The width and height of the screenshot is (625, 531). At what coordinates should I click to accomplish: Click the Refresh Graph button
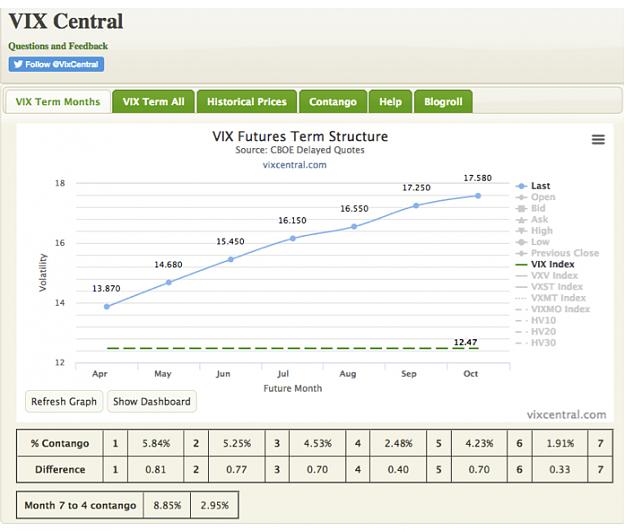(x=64, y=401)
